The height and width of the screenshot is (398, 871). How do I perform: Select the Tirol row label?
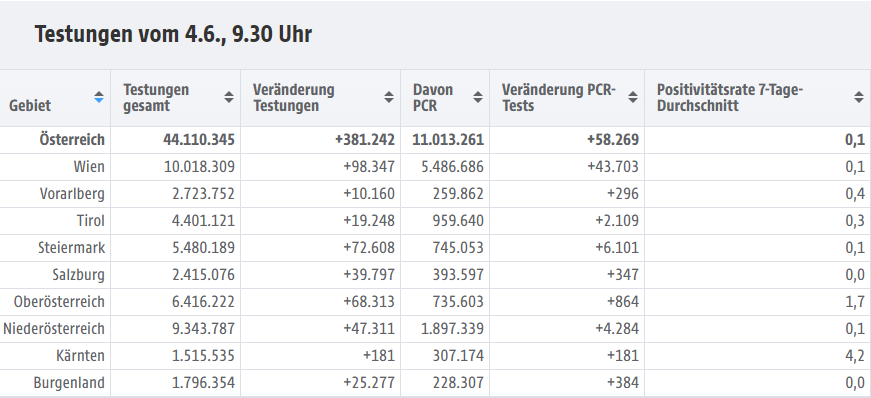coord(91,221)
